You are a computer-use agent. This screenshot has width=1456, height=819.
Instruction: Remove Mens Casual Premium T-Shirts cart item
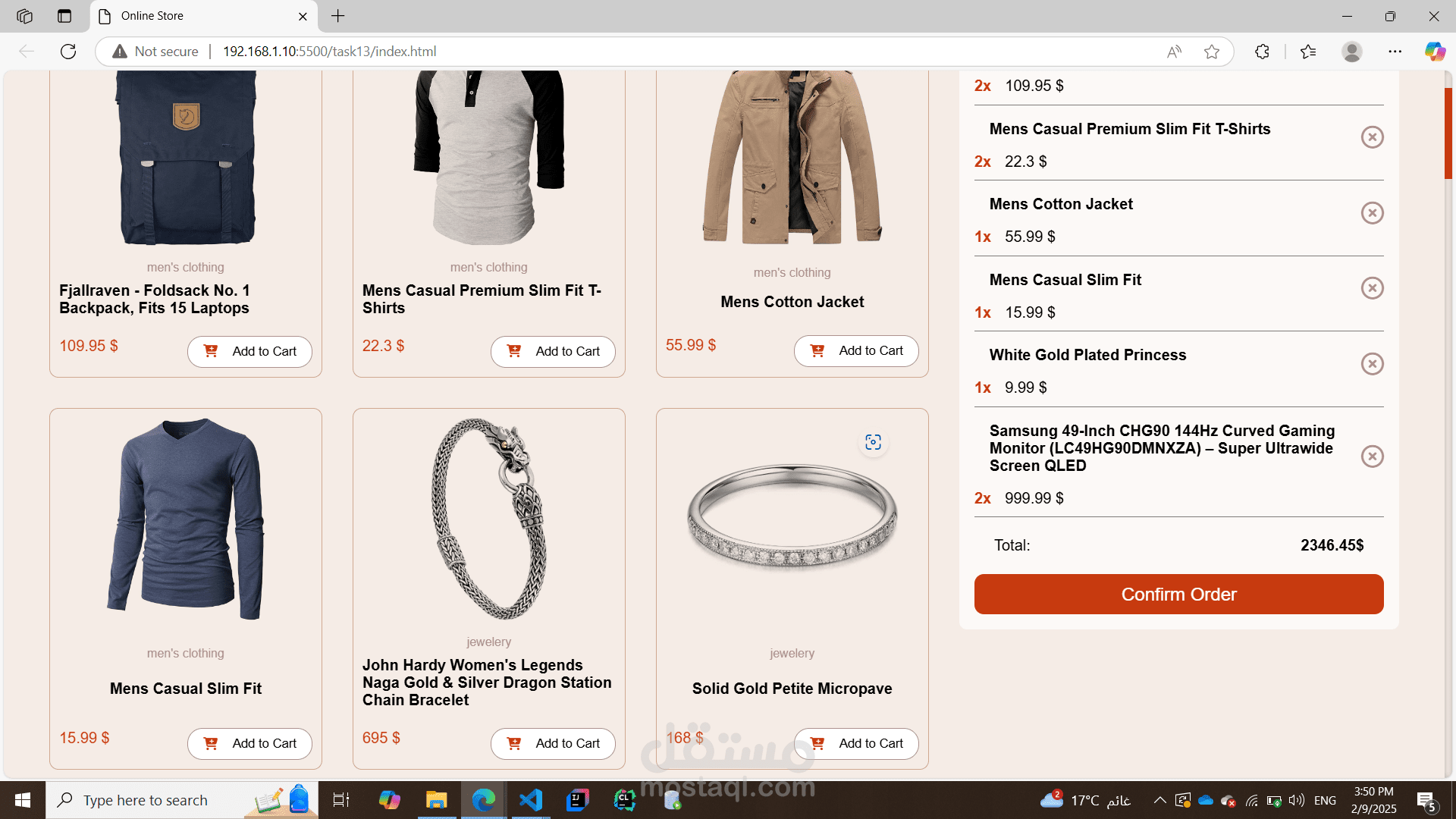[1372, 137]
